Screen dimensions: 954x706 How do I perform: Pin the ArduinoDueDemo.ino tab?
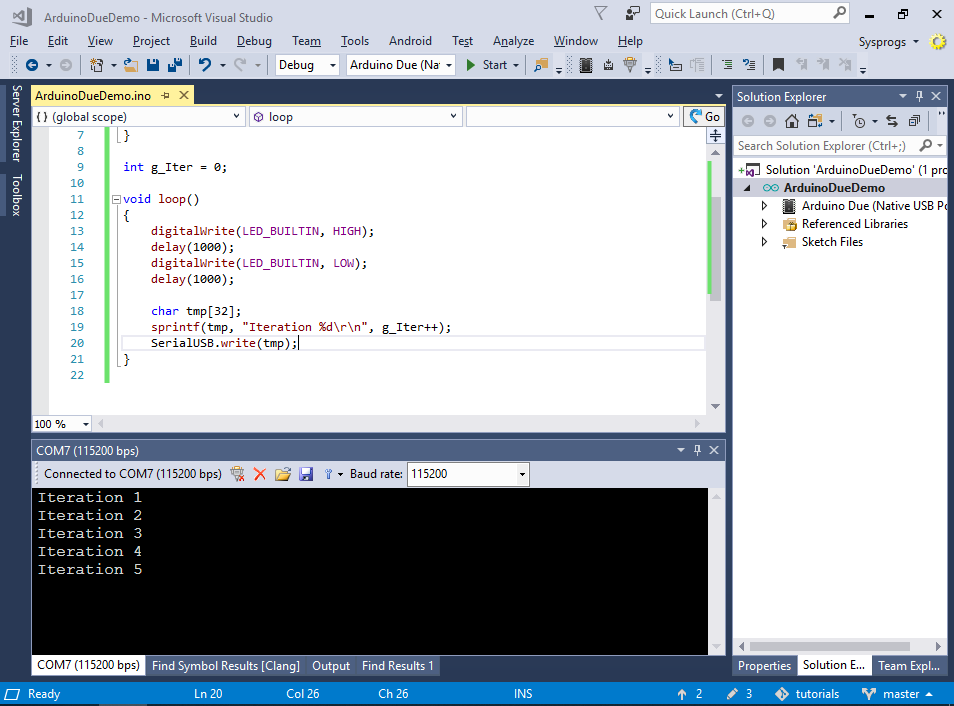click(x=165, y=96)
